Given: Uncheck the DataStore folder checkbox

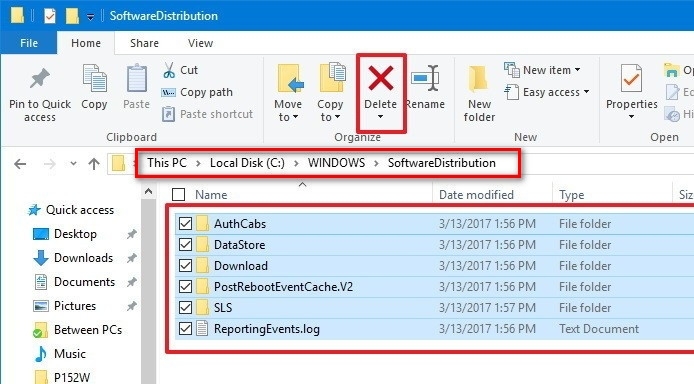Looking at the screenshot, I should coord(185,244).
